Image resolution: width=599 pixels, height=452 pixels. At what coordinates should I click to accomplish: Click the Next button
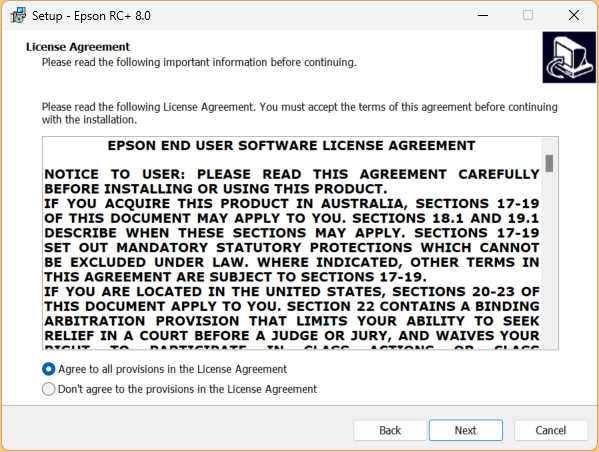(x=466, y=430)
